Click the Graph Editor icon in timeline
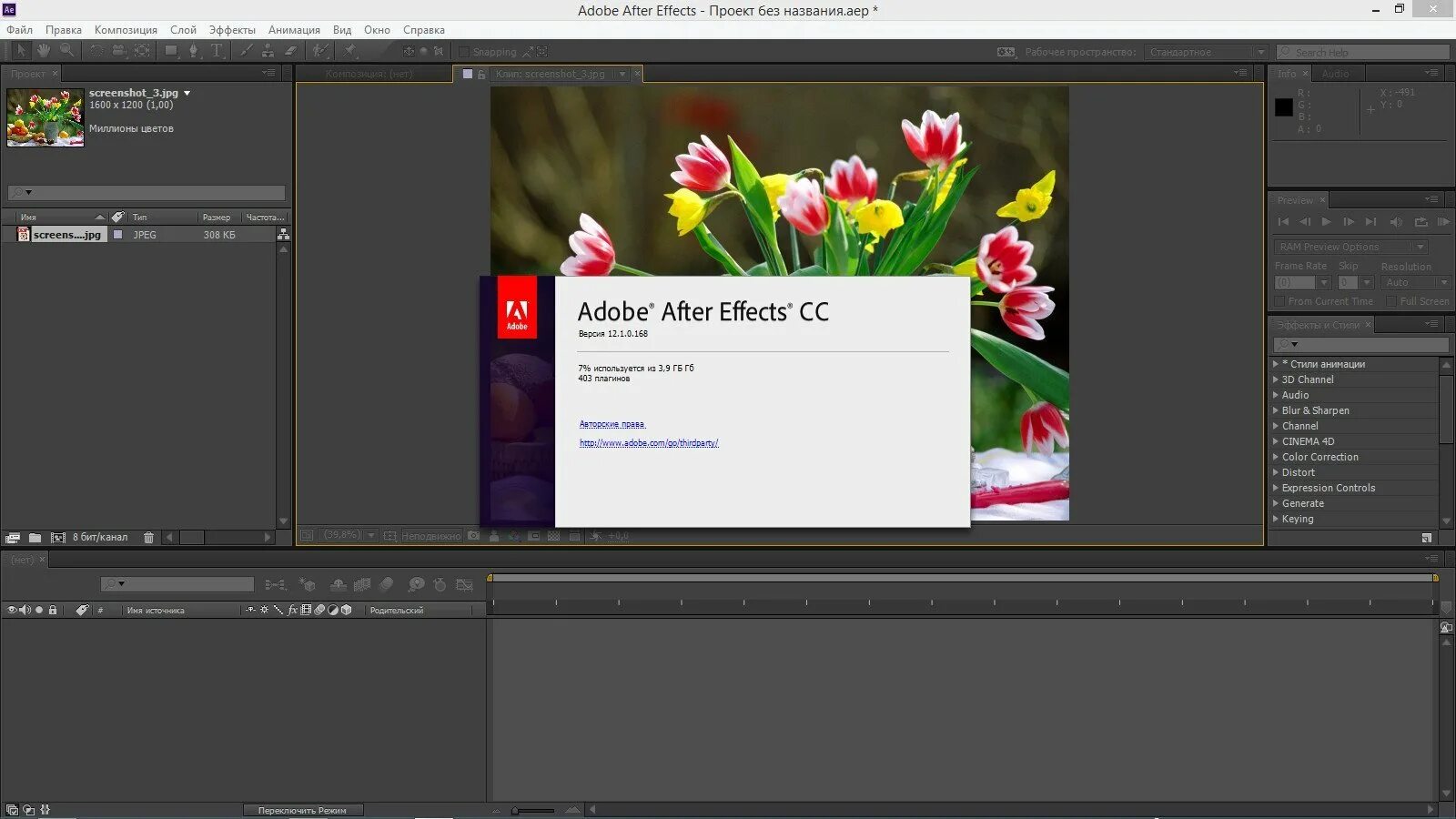This screenshot has width=1456, height=819. point(464,584)
